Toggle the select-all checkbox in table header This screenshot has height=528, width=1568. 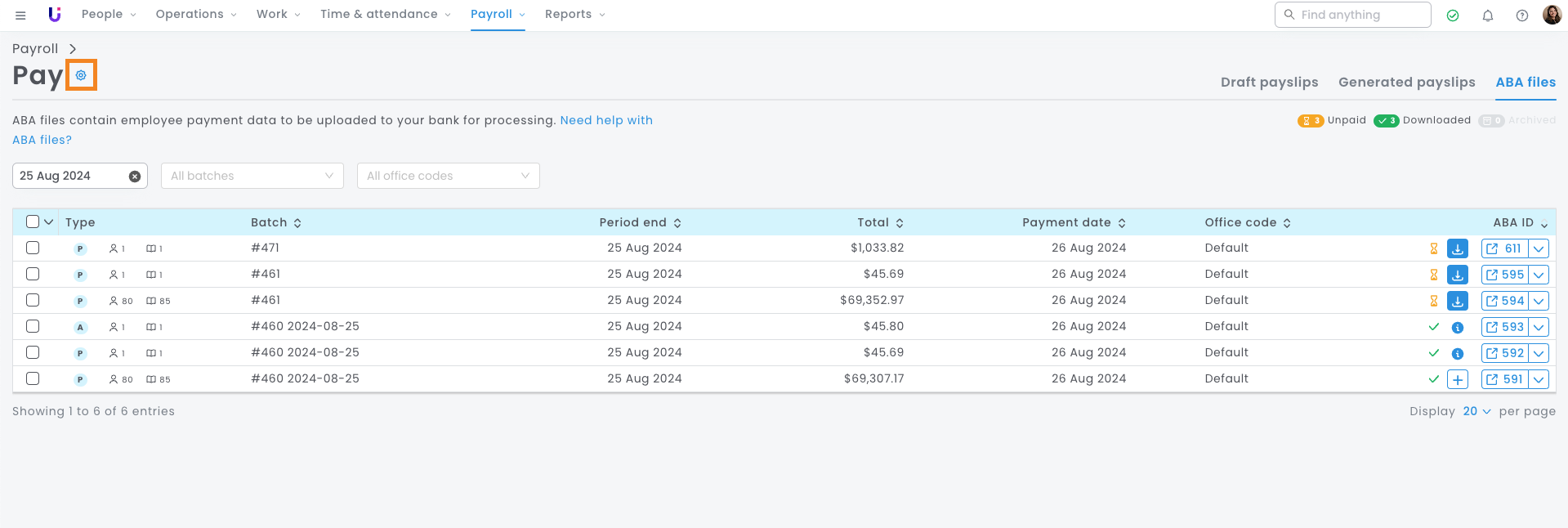tap(33, 221)
